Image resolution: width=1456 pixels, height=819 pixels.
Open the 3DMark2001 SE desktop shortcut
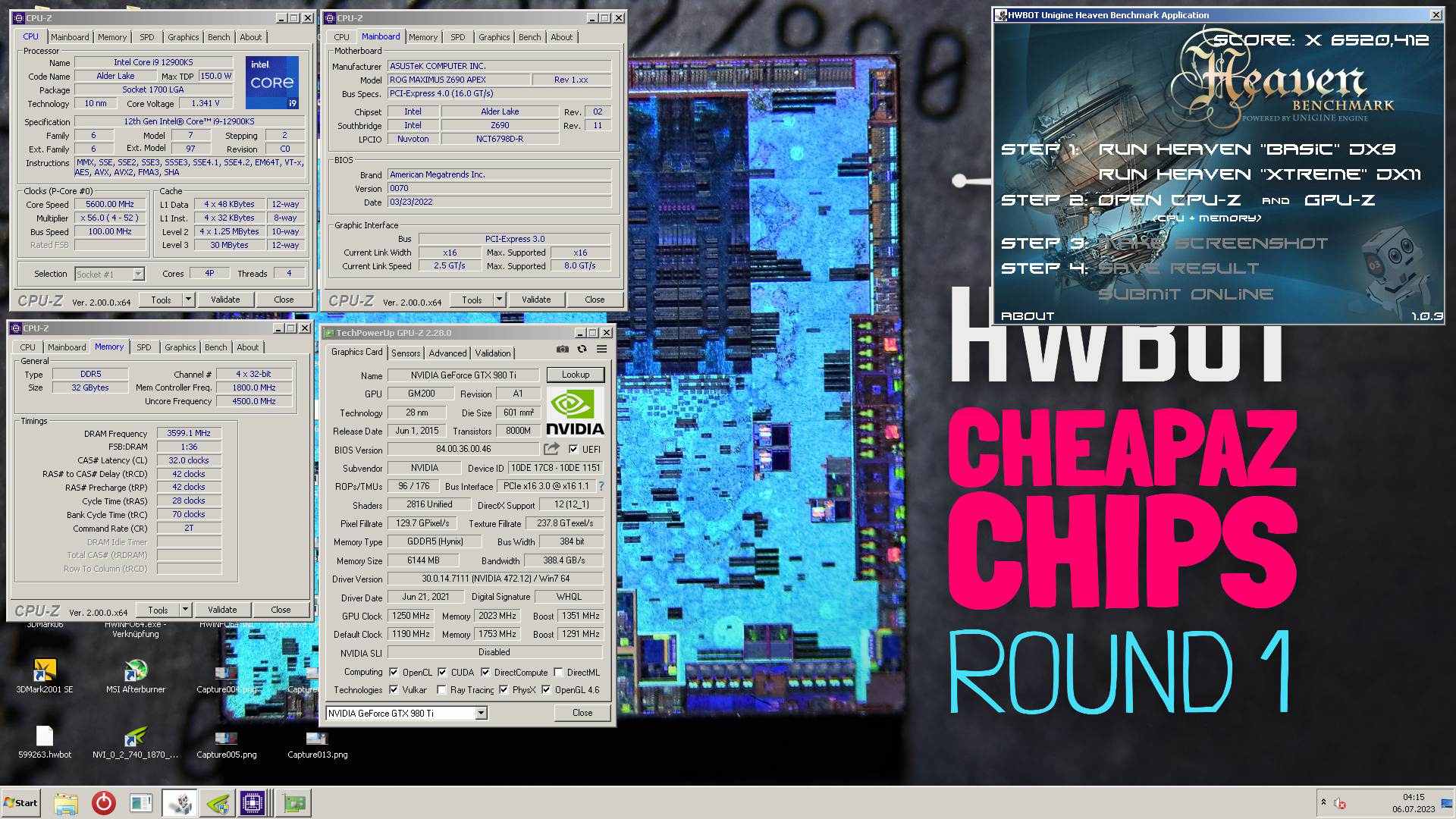tap(45, 675)
